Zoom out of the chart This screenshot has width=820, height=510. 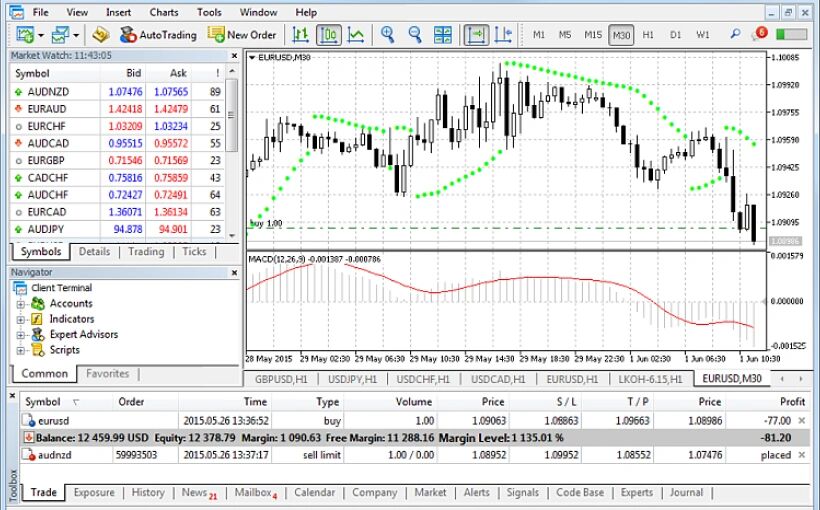(x=415, y=35)
